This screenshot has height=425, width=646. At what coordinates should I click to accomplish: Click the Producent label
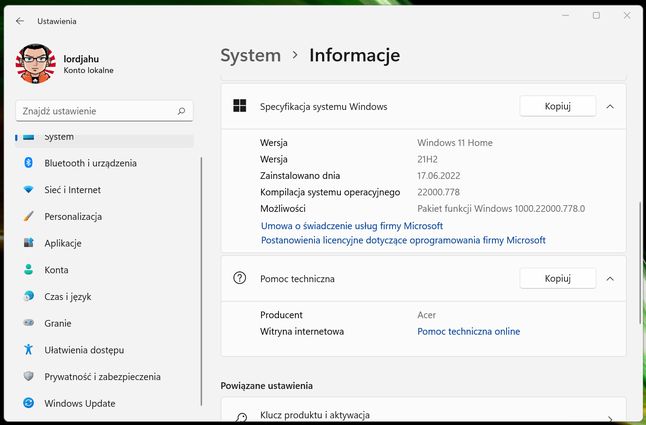pos(281,315)
